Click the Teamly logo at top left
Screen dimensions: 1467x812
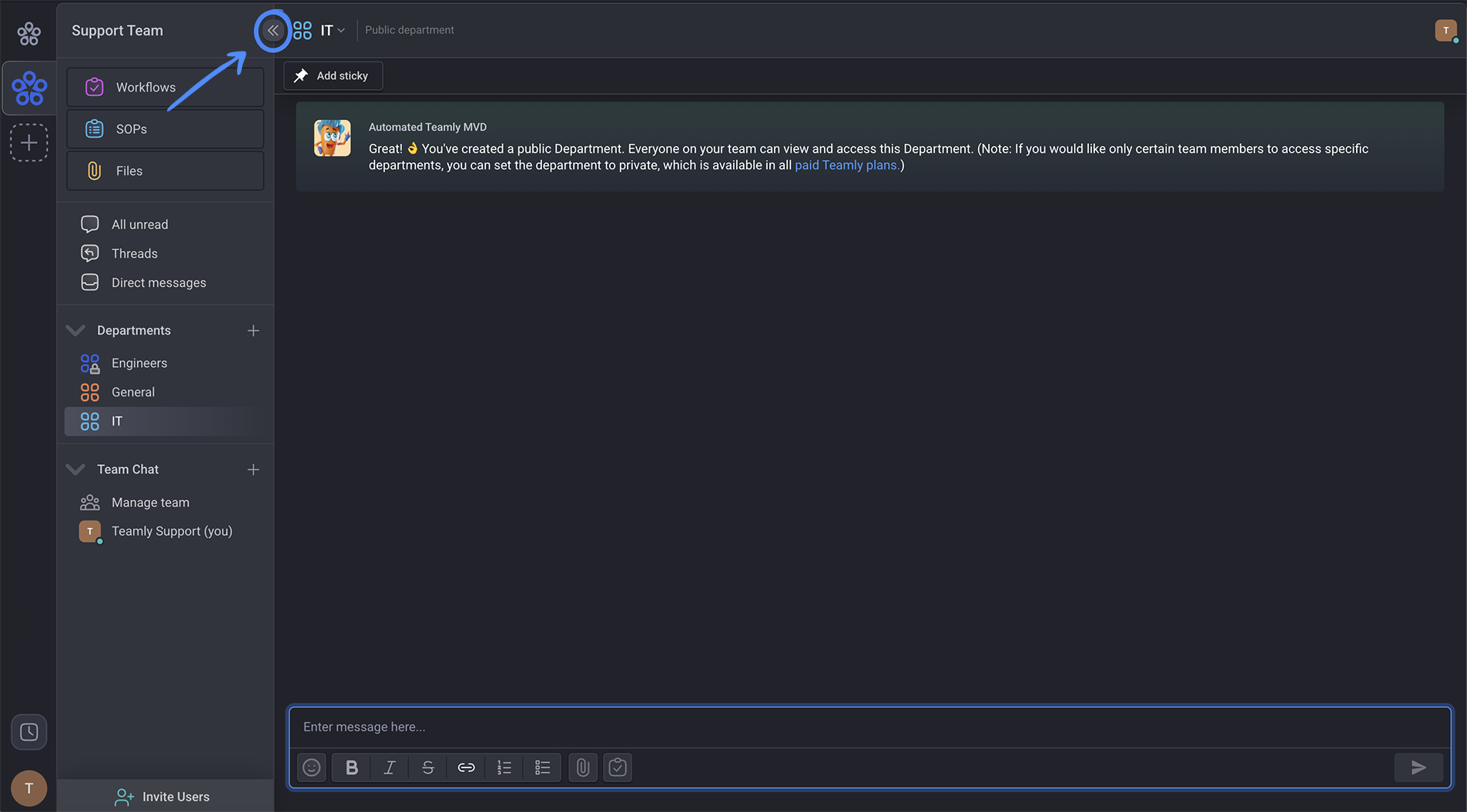pyautogui.click(x=28, y=33)
